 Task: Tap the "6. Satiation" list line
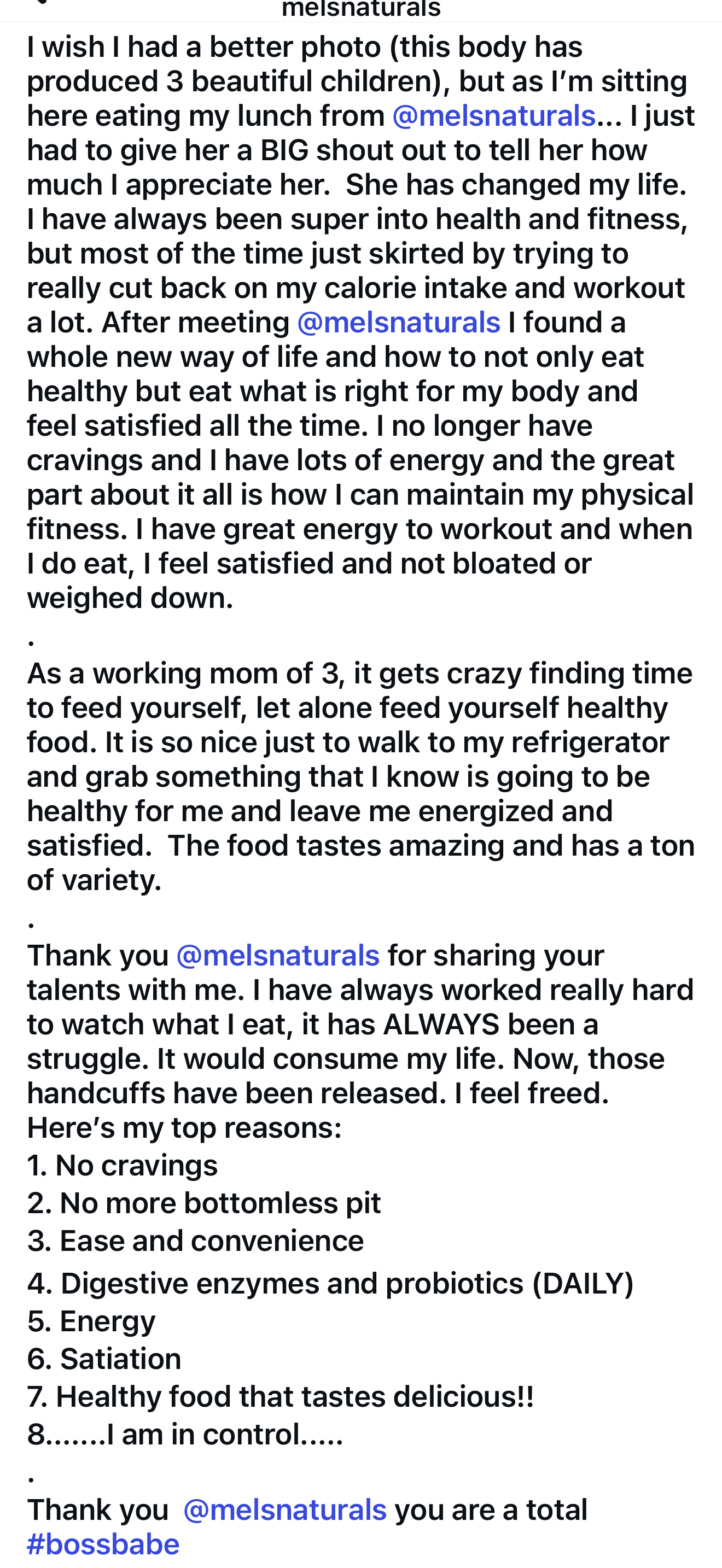104,1359
